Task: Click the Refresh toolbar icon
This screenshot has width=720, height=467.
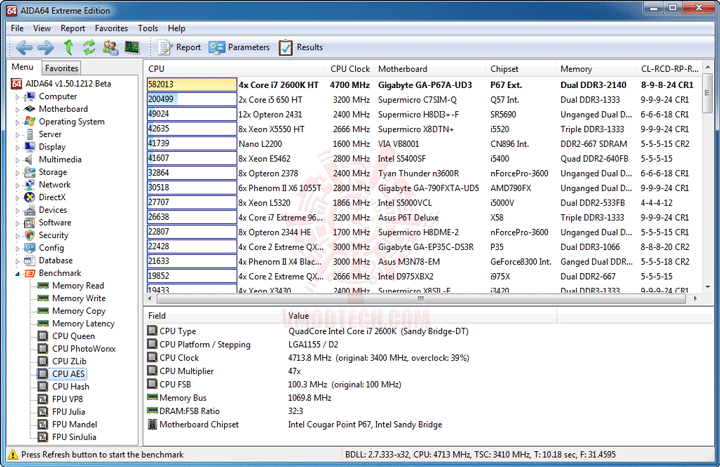Action: 89,47
